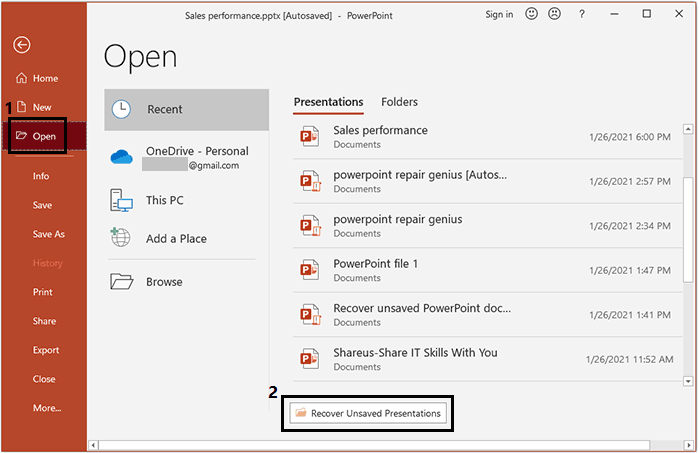Click the icon of powerpoint repair genius [Autos...
The height and width of the screenshot is (453, 700).
(310, 181)
